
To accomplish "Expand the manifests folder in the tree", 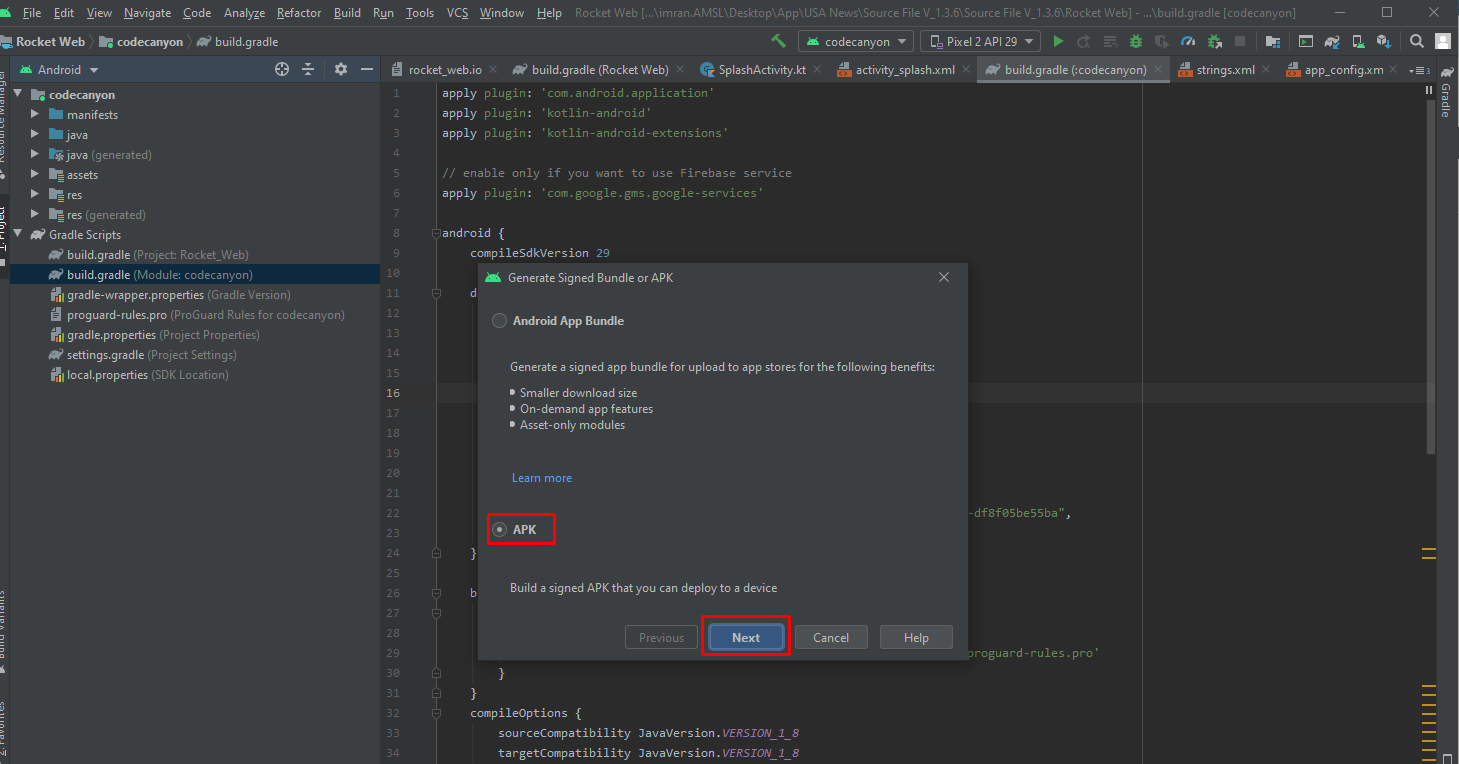I will [x=35, y=115].
